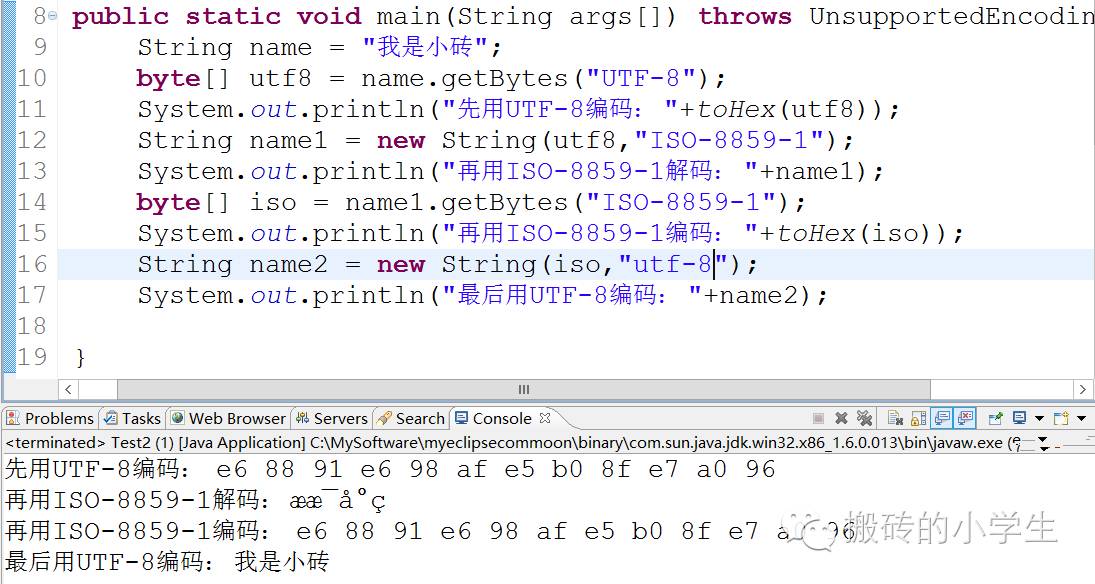1095x584 pixels.
Task: Clear the Console output
Action: click(895, 418)
